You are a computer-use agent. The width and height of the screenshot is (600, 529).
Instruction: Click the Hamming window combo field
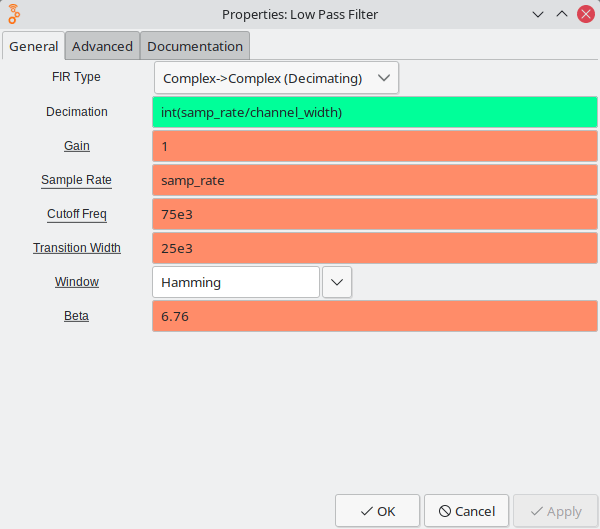(235, 282)
